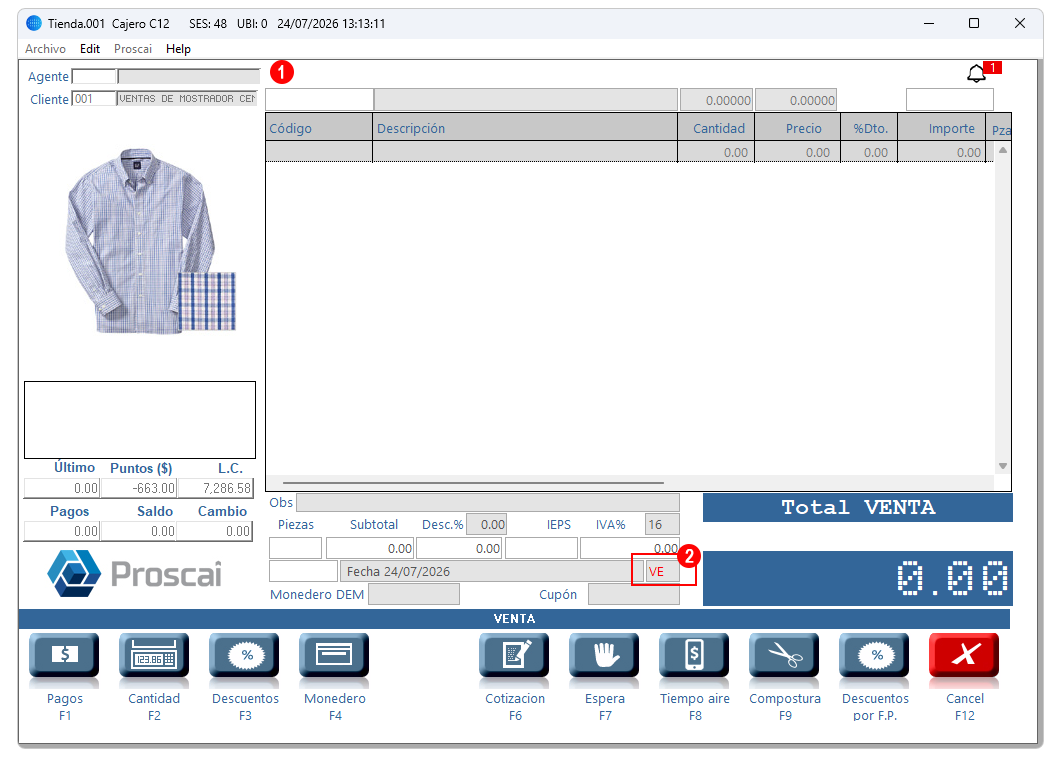This screenshot has height=759, width=1059.
Task: Click the Compostura F9 scissors icon
Action: [x=785, y=654]
